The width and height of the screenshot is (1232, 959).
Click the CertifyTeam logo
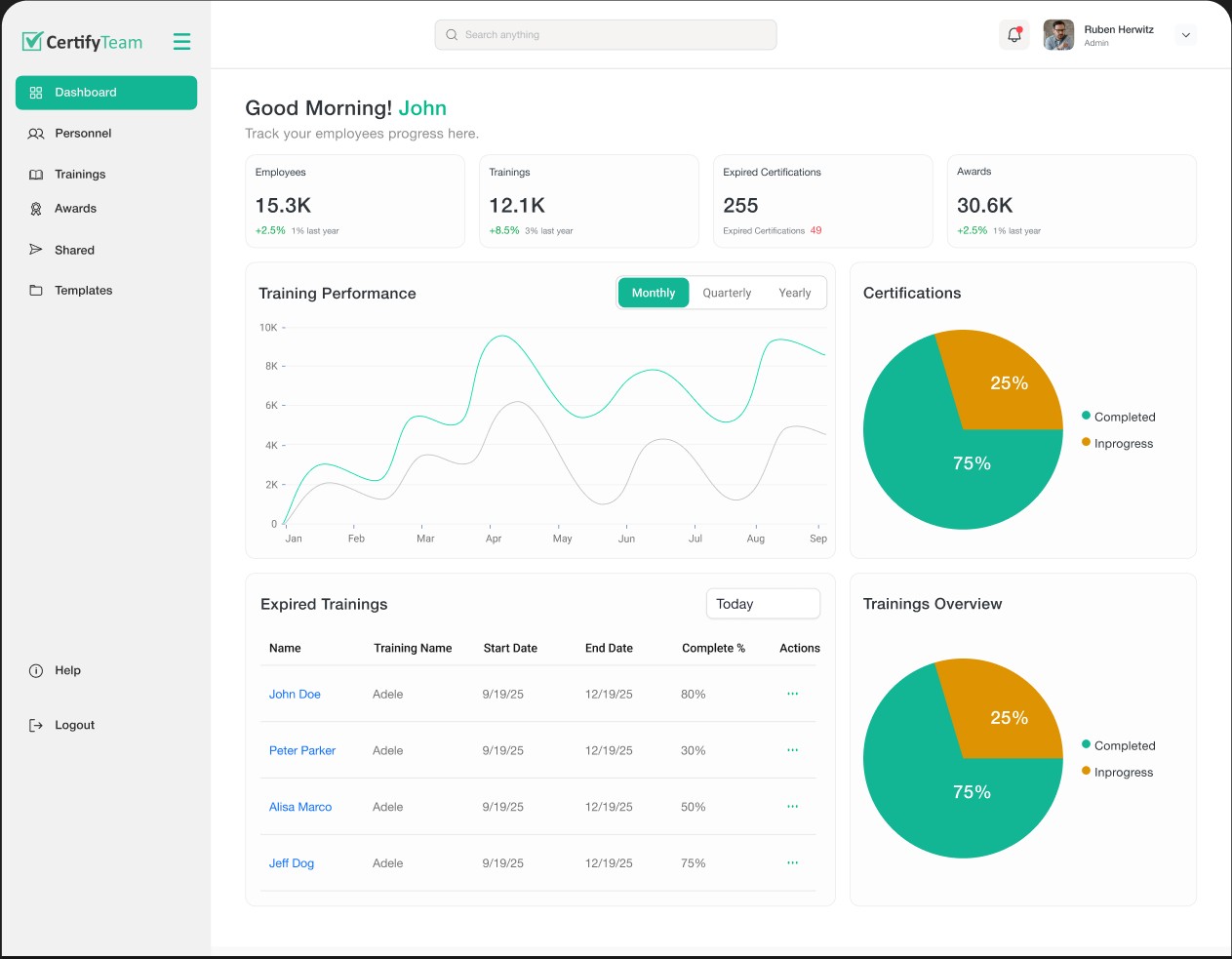[83, 42]
